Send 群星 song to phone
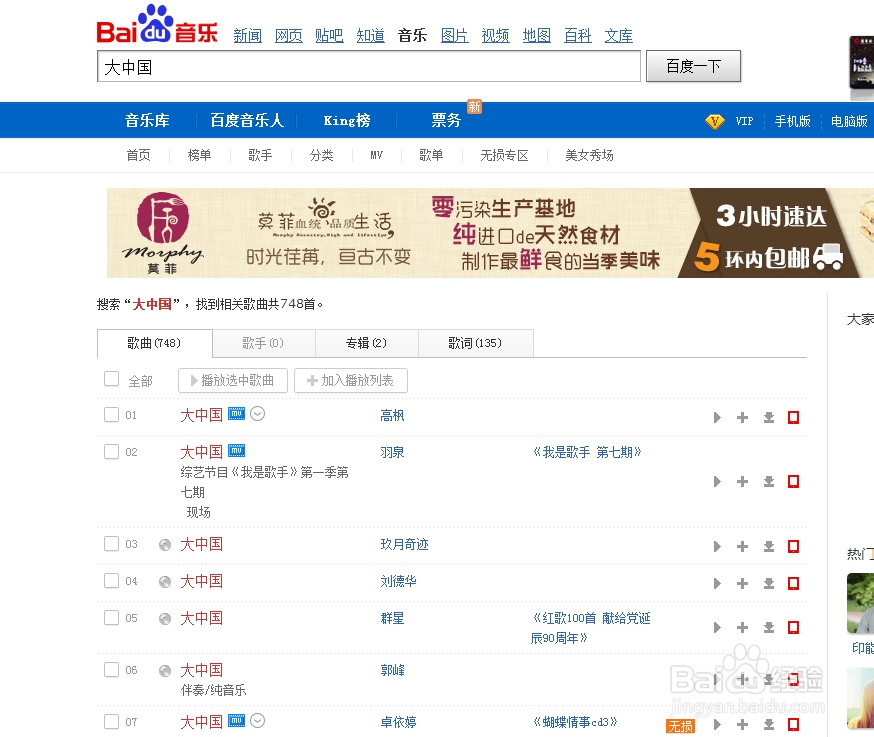Screen dimensions: 874x737 [x=793, y=628]
